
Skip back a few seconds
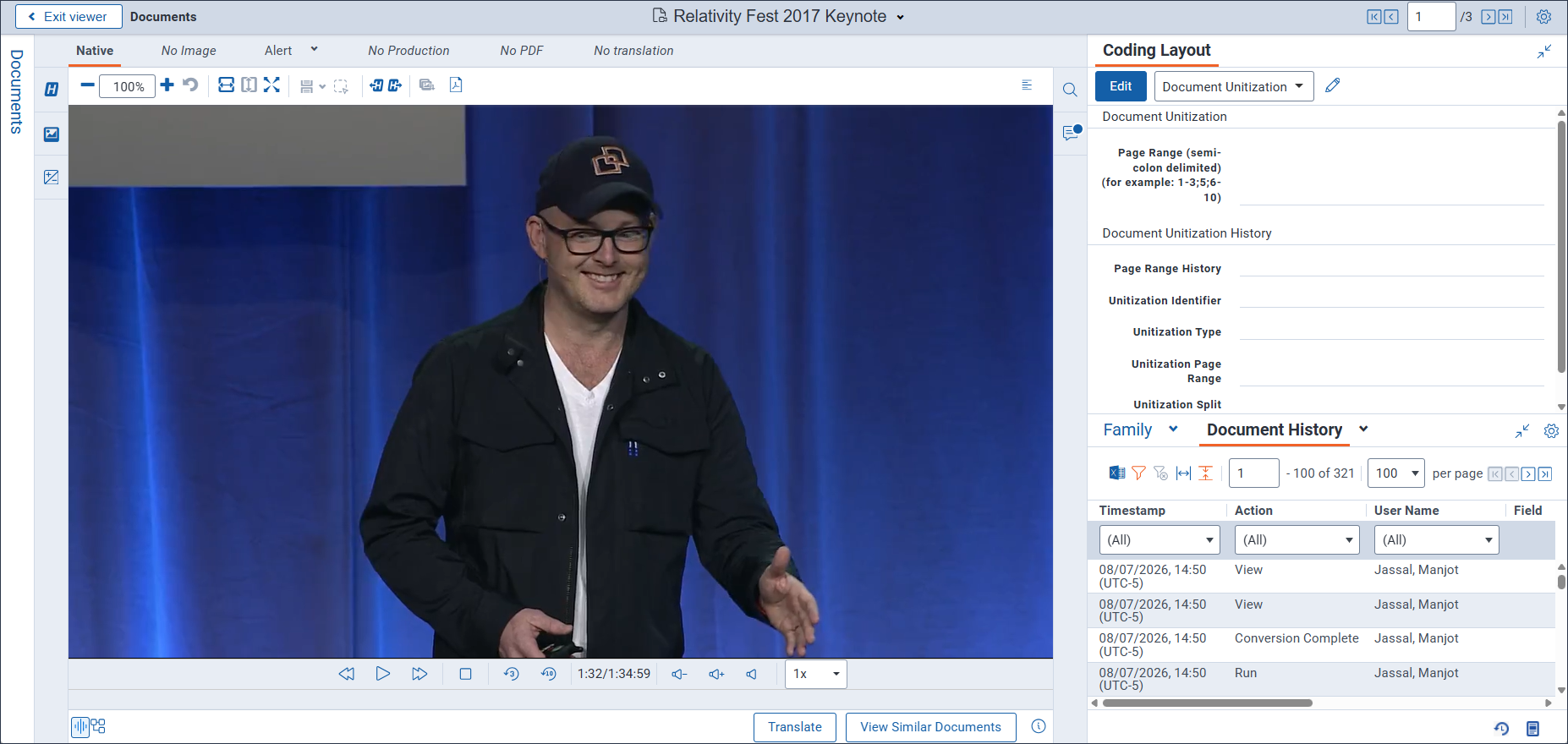(x=511, y=674)
